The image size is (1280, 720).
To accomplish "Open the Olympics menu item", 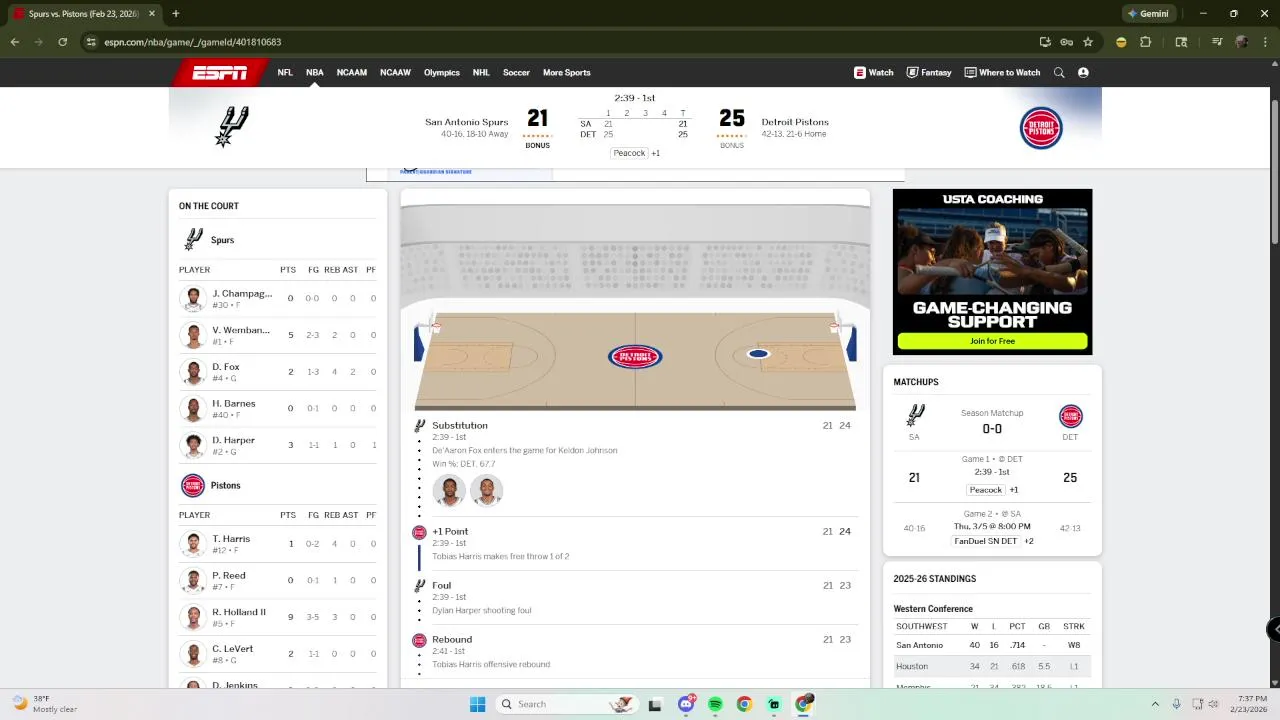I will pyautogui.click(x=441, y=73).
